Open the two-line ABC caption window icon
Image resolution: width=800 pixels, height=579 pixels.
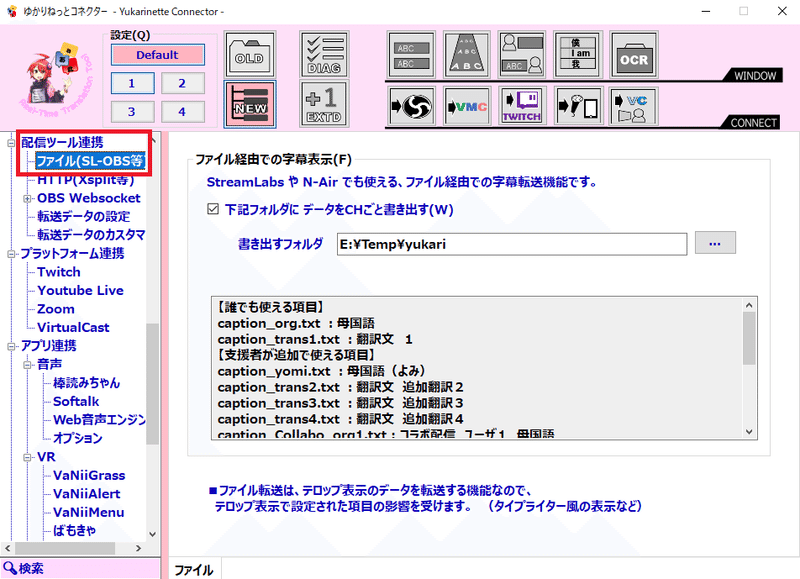[411, 55]
